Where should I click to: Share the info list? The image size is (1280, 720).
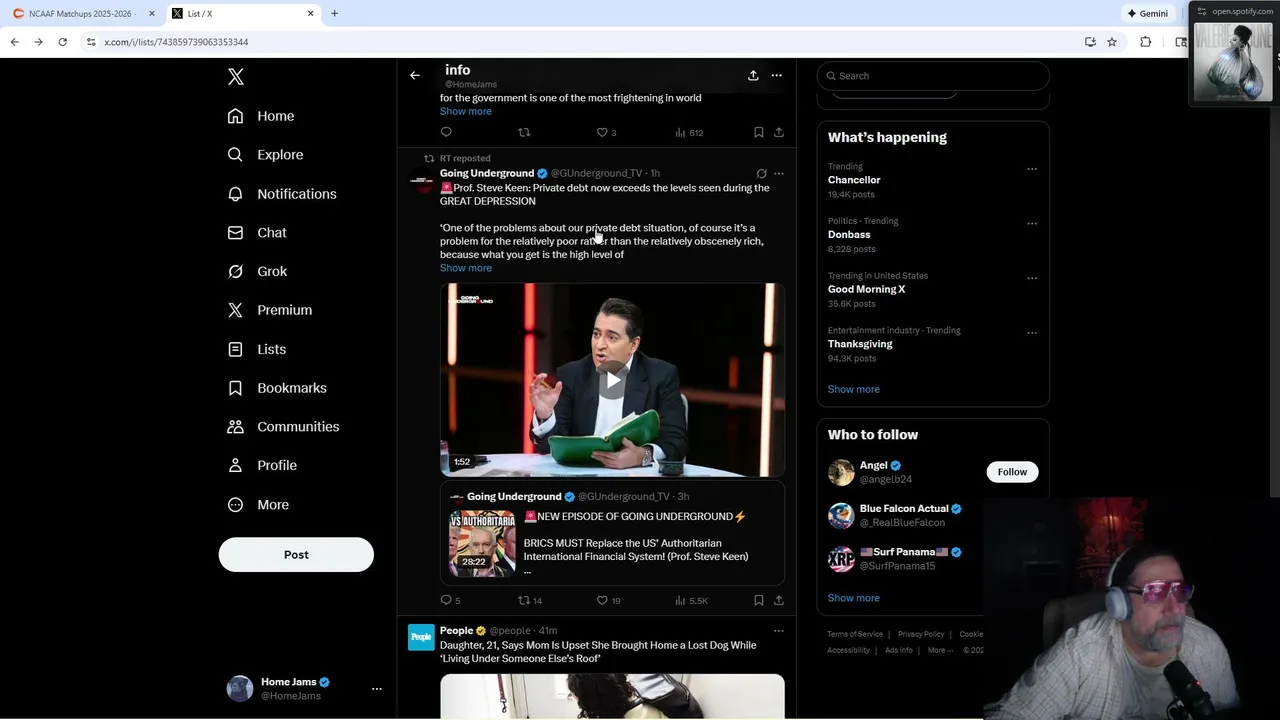tap(753, 75)
